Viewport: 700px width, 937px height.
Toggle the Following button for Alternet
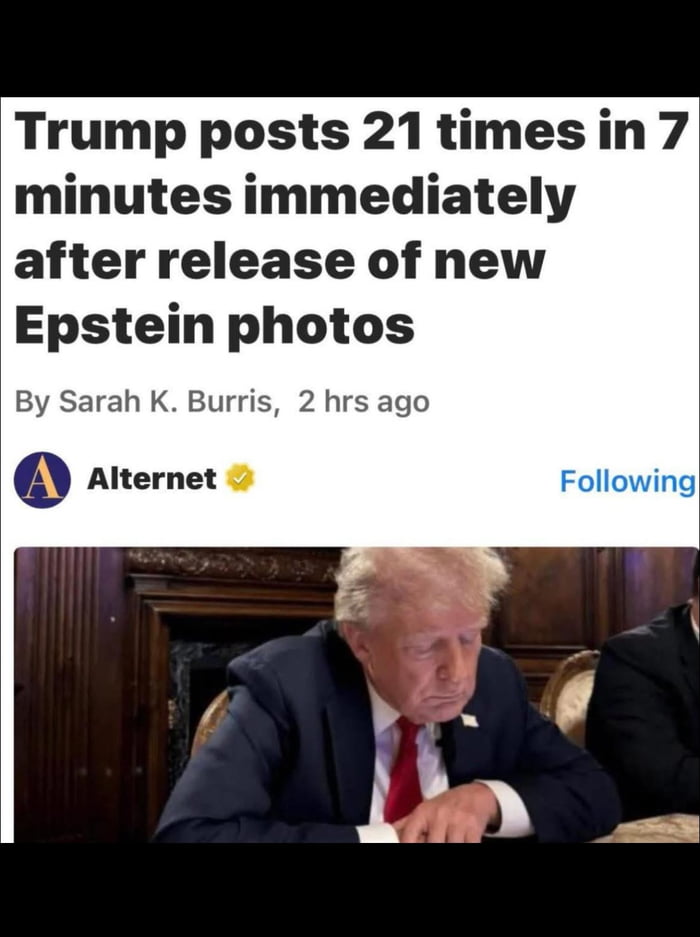pyautogui.click(x=628, y=481)
